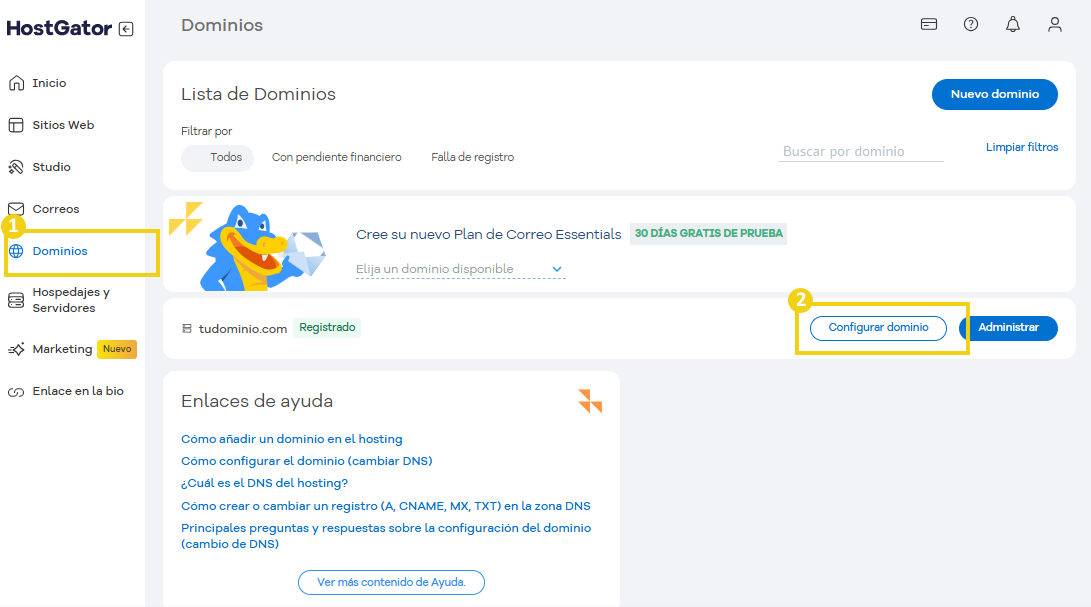Click the 30 DÍAS GRATIS DE PRUEBA badge
This screenshot has width=1091, height=607.
[x=708, y=234]
